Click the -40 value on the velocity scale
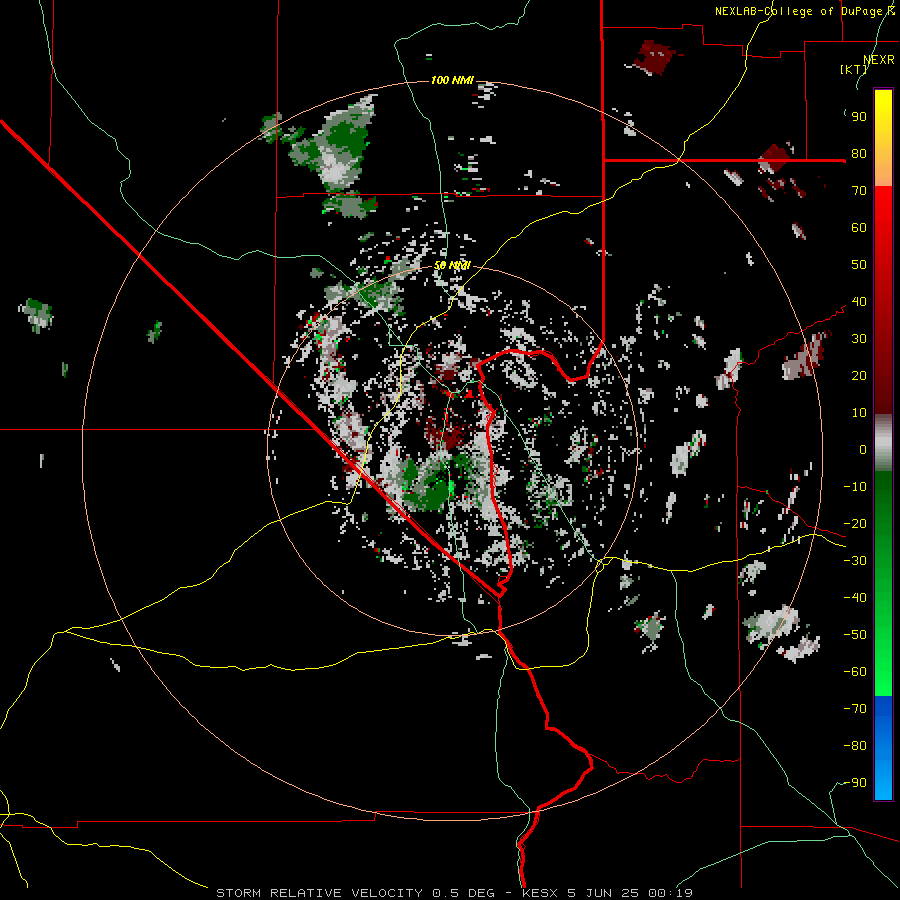The height and width of the screenshot is (900, 900). (x=855, y=598)
